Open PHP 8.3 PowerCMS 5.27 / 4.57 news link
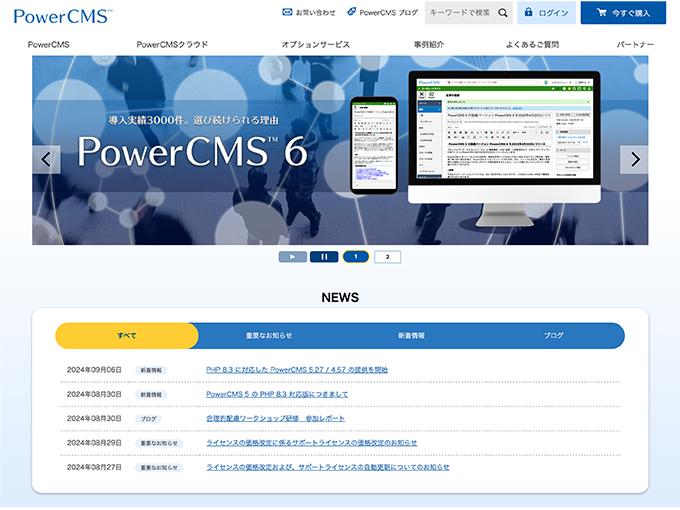The height and width of the screenshot is (510, 680). (297, 370)
